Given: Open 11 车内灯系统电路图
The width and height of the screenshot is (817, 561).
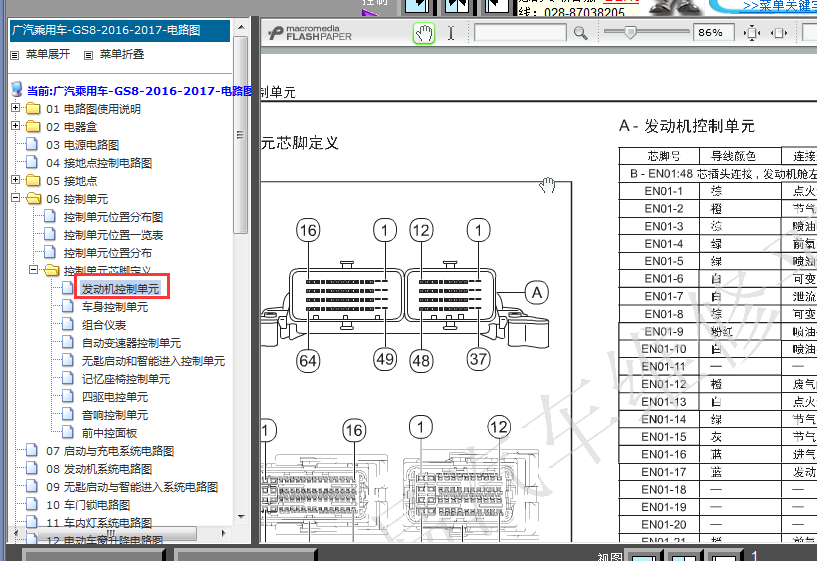Looking at the screenshot, I should (99, 523).
